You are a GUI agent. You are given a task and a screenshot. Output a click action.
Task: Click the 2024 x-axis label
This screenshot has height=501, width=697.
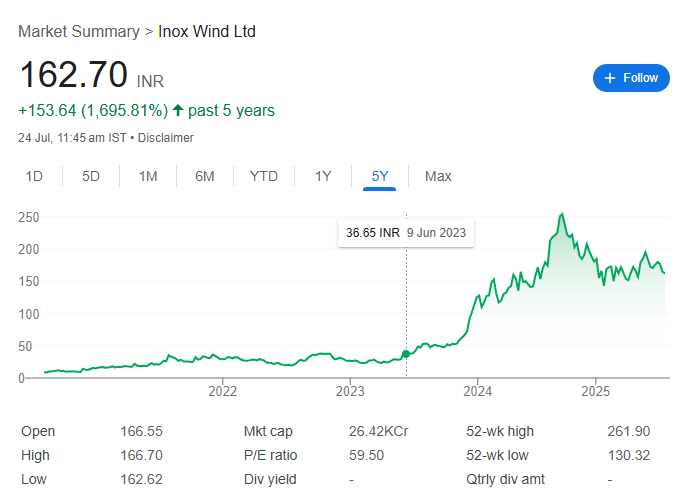pyautogui.click(x=477, y=391)
